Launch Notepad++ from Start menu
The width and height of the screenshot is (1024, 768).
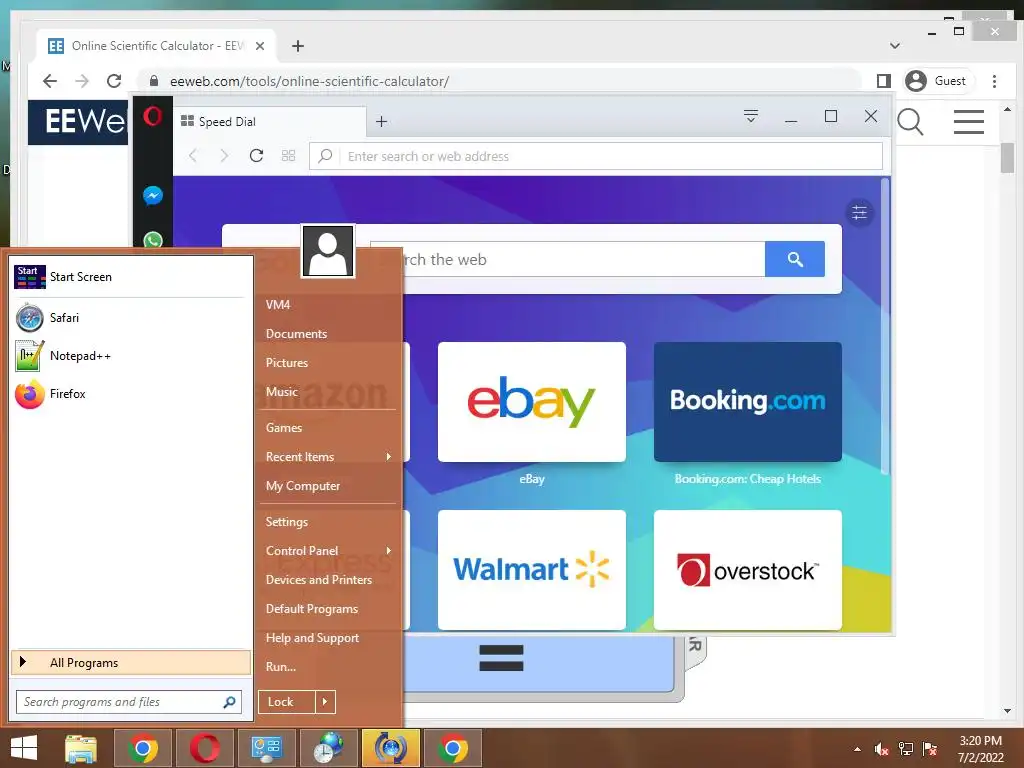131,356
